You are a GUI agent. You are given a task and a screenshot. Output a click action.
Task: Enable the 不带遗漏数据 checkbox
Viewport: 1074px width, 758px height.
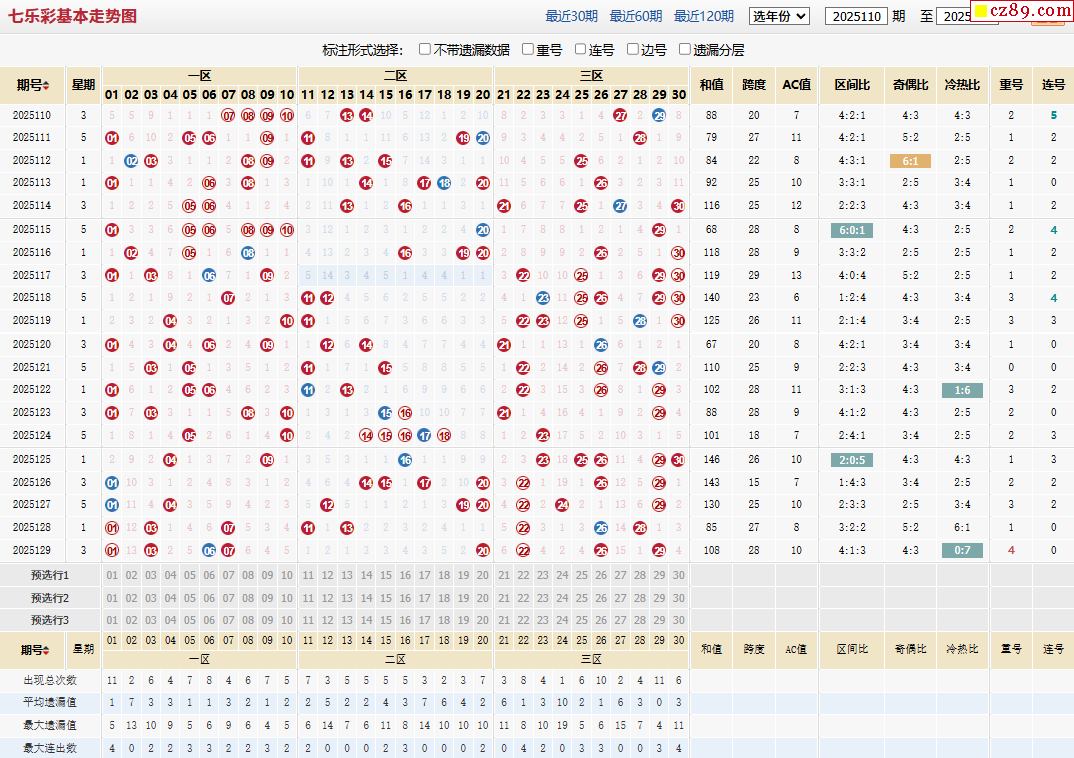click(425, 49)
